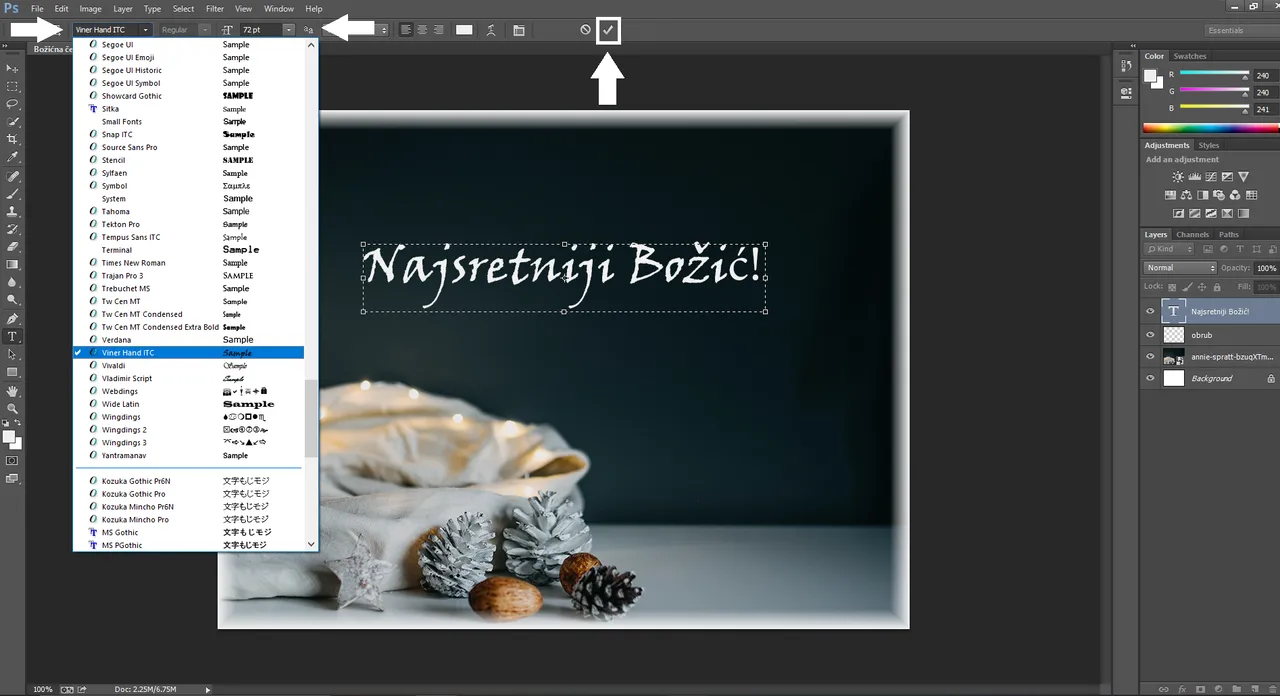Cancel the current text edit
Viewport: 1280px width, 696px height.
coord(585,30)
